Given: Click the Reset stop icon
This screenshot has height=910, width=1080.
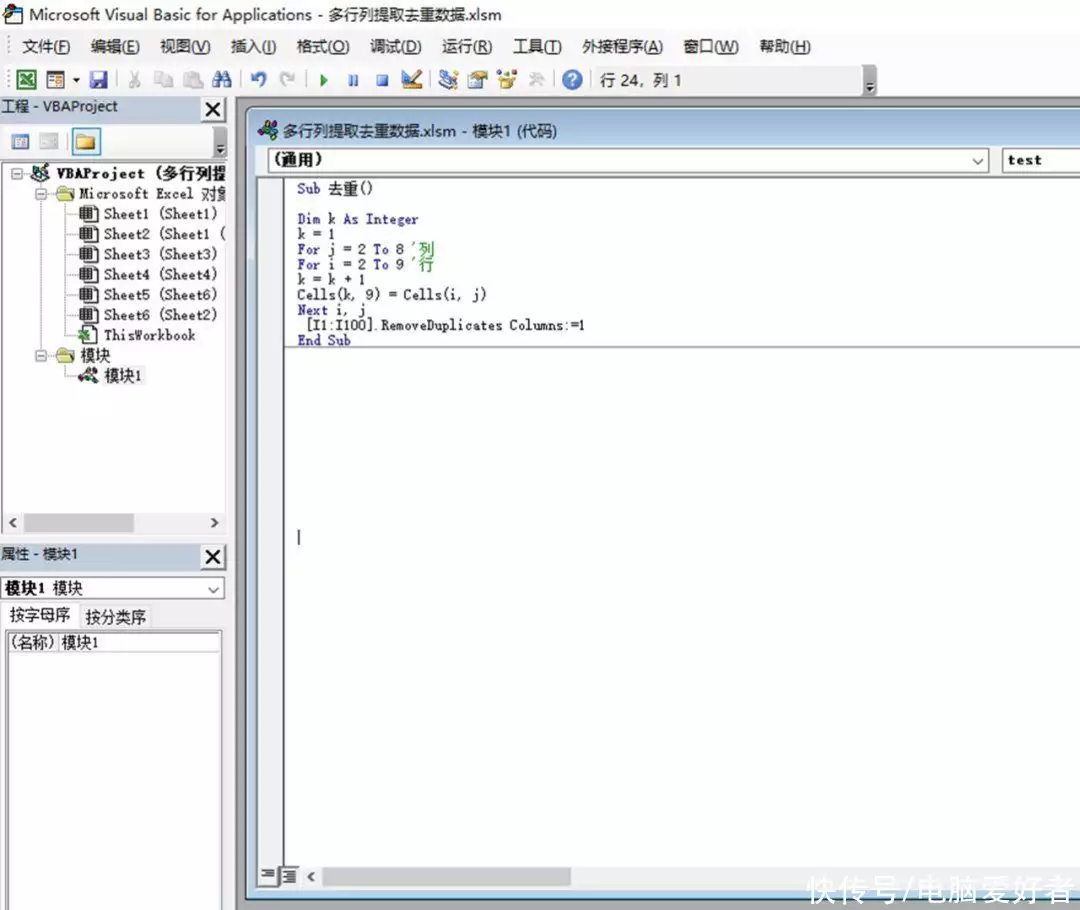Looking at the screenshot, I should tap(382, 81).
